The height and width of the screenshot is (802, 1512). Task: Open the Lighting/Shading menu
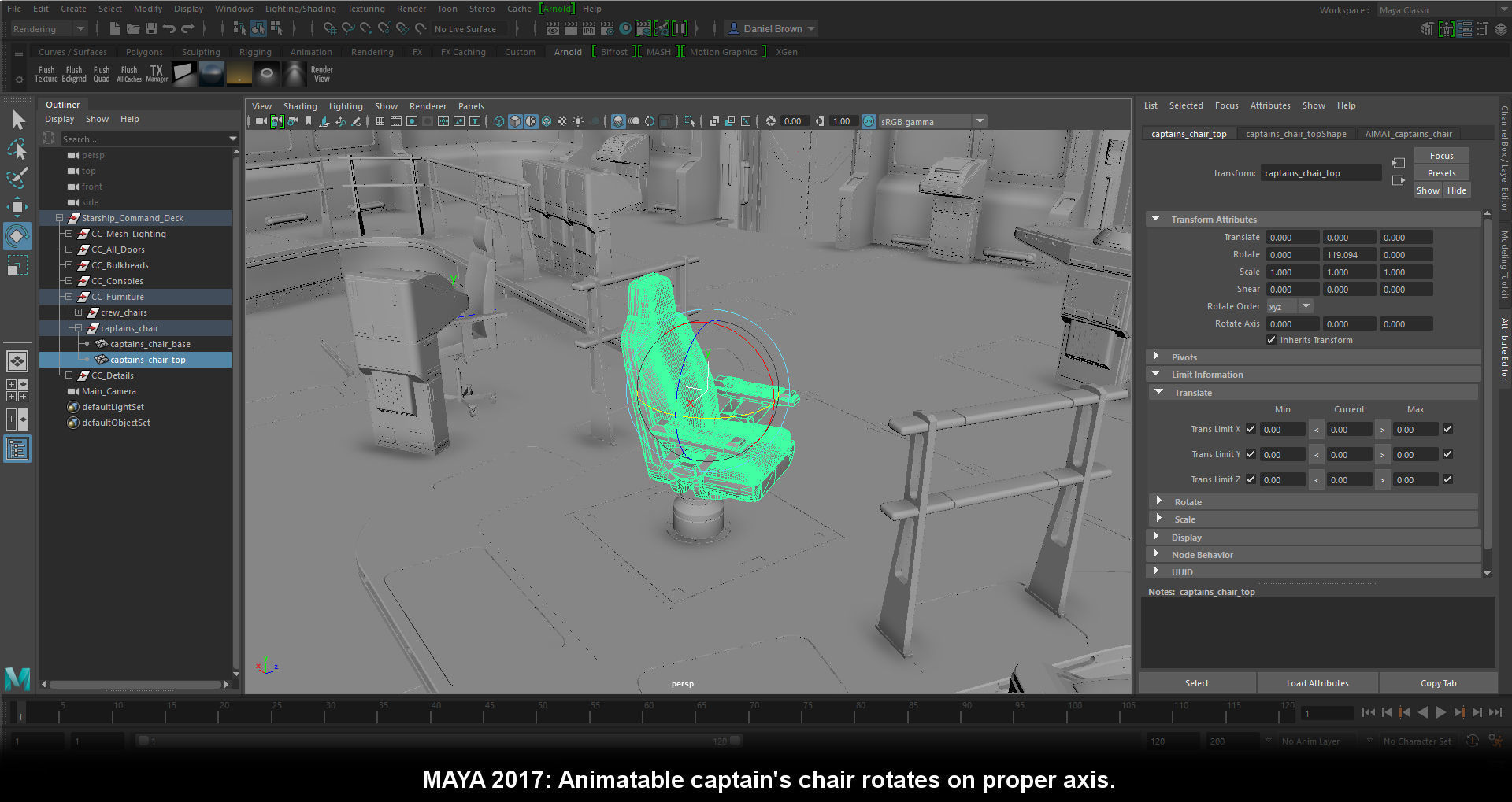300,9
